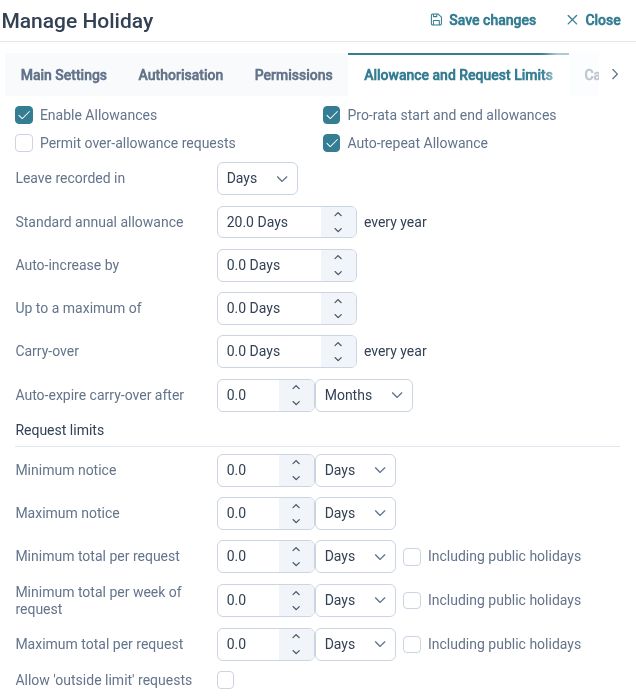Image resolution: width=636 pixels, height=699 pixels.
Task: Open Minimum notice unit dropdown
Action: tap(355, 470)
